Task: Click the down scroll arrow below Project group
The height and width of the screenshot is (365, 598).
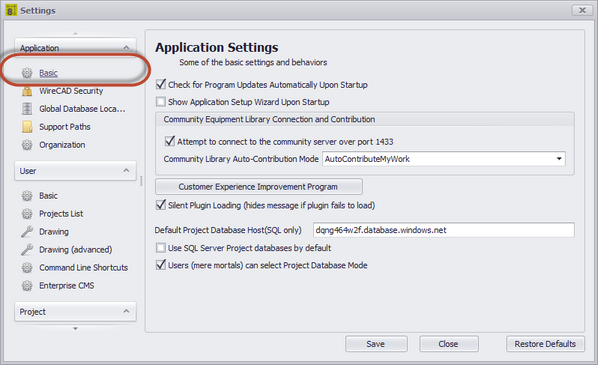Action: tap(75, 328)
